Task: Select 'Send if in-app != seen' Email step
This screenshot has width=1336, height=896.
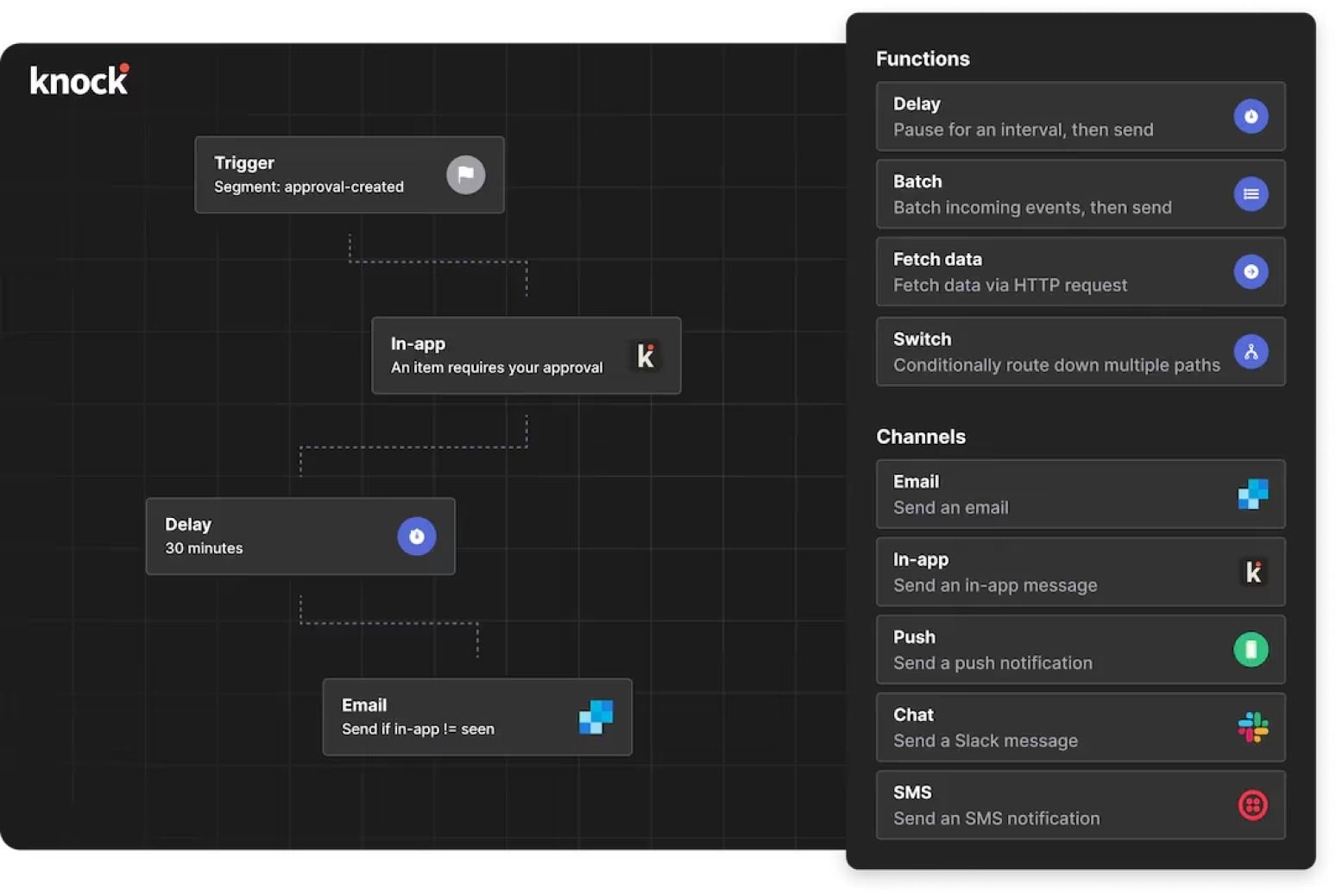Action: (x=418, y=729)
